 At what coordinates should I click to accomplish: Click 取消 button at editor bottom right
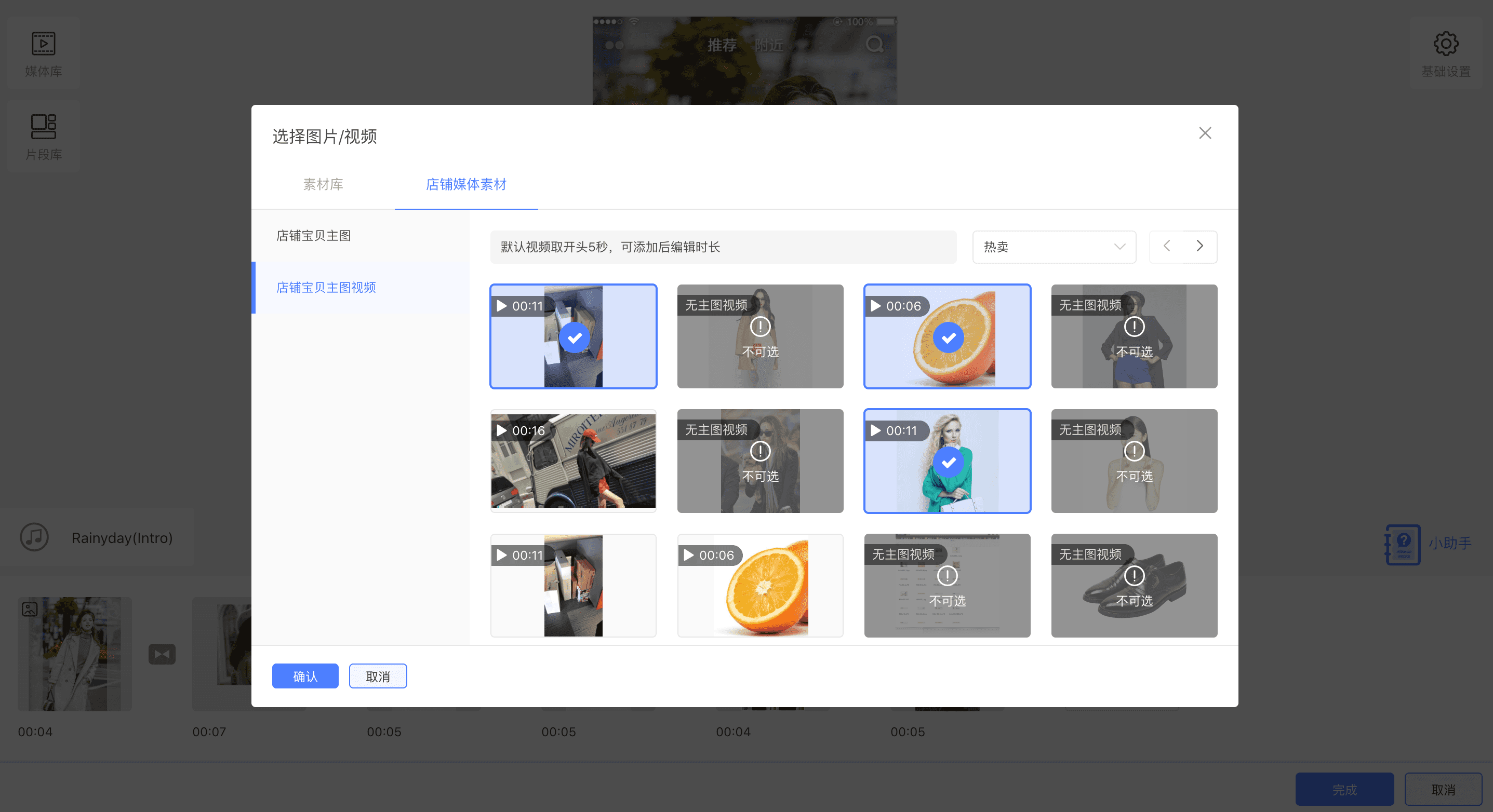(x=1443, y=789)
